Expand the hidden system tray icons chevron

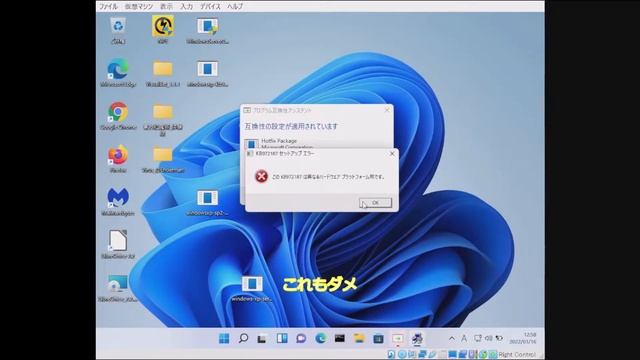(452, 338)
